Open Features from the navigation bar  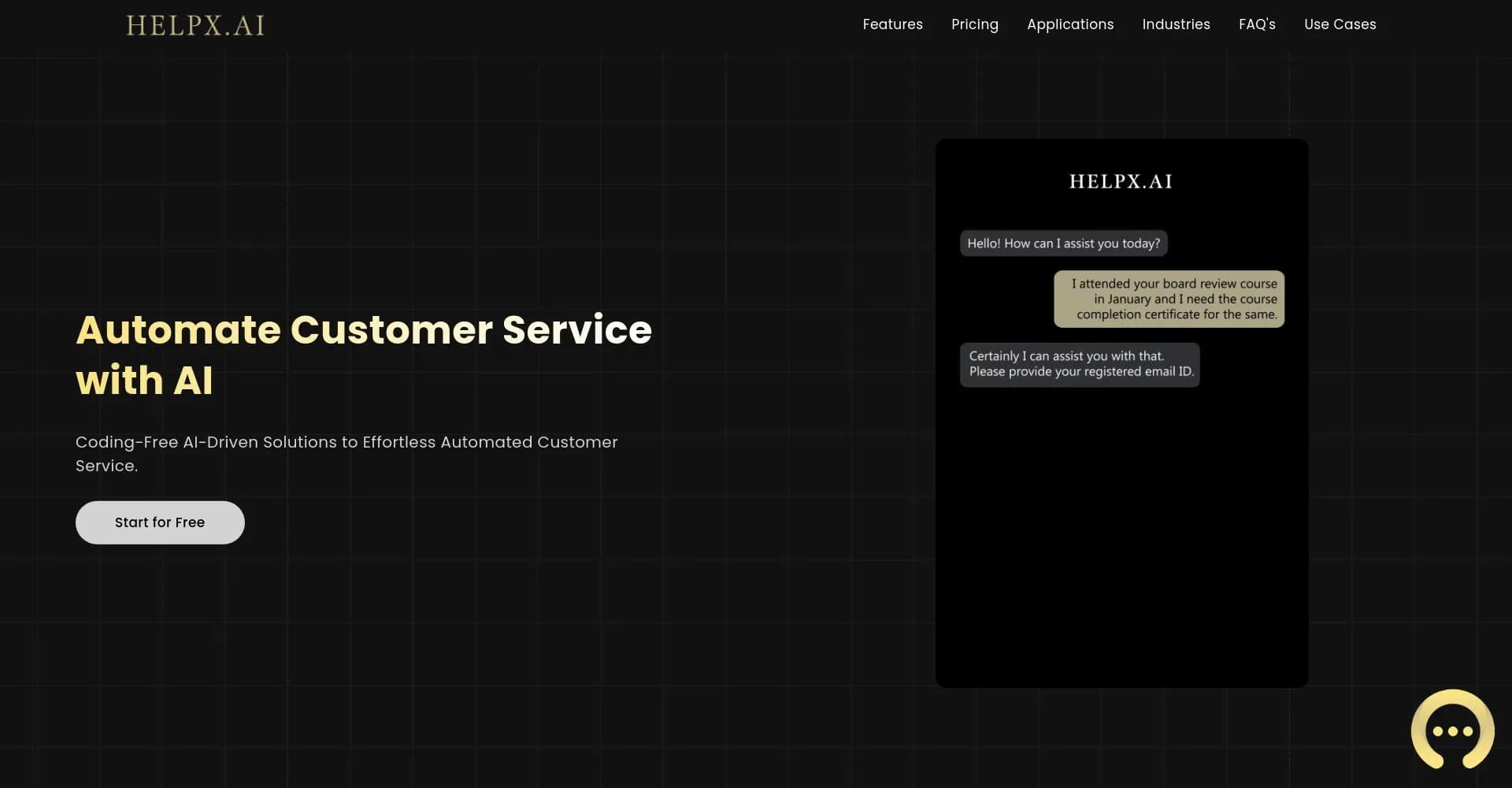(892, 24)
